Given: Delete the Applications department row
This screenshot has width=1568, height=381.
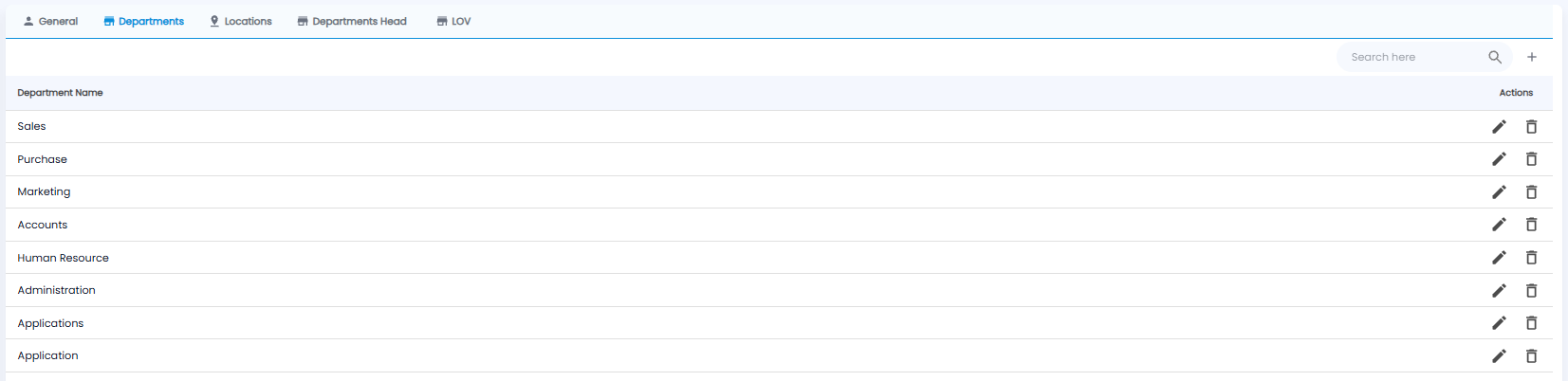Looking at the screenshot, I should pos(1531,323).
